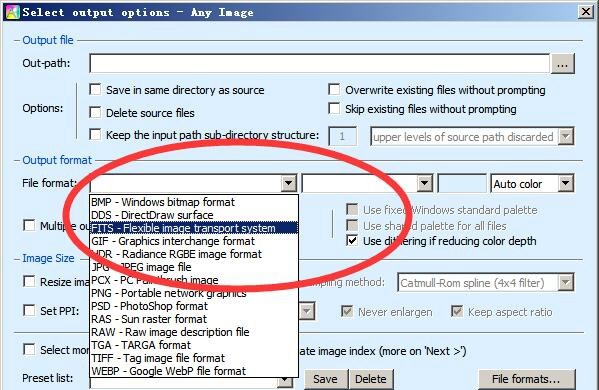
Task: Toggle the Never enlargen checkbox
Action: tap(347, 311)
